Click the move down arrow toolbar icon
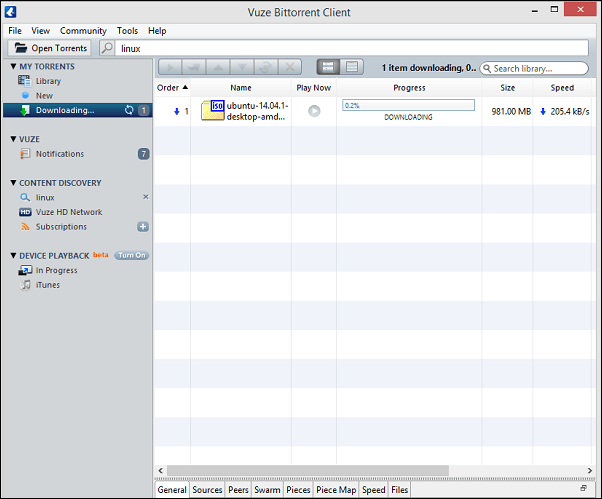The height and width of the screenshot is (499, 602). 242,68
